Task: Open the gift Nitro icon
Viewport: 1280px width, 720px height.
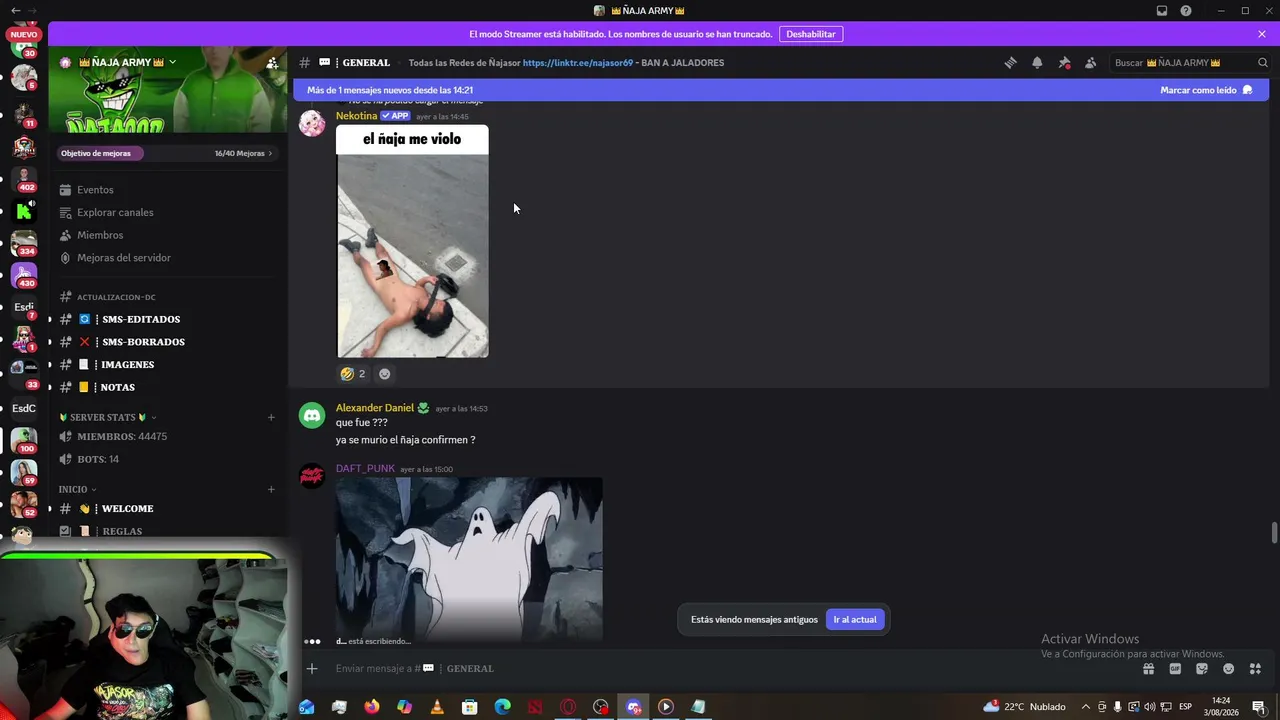Action: 1149,669
